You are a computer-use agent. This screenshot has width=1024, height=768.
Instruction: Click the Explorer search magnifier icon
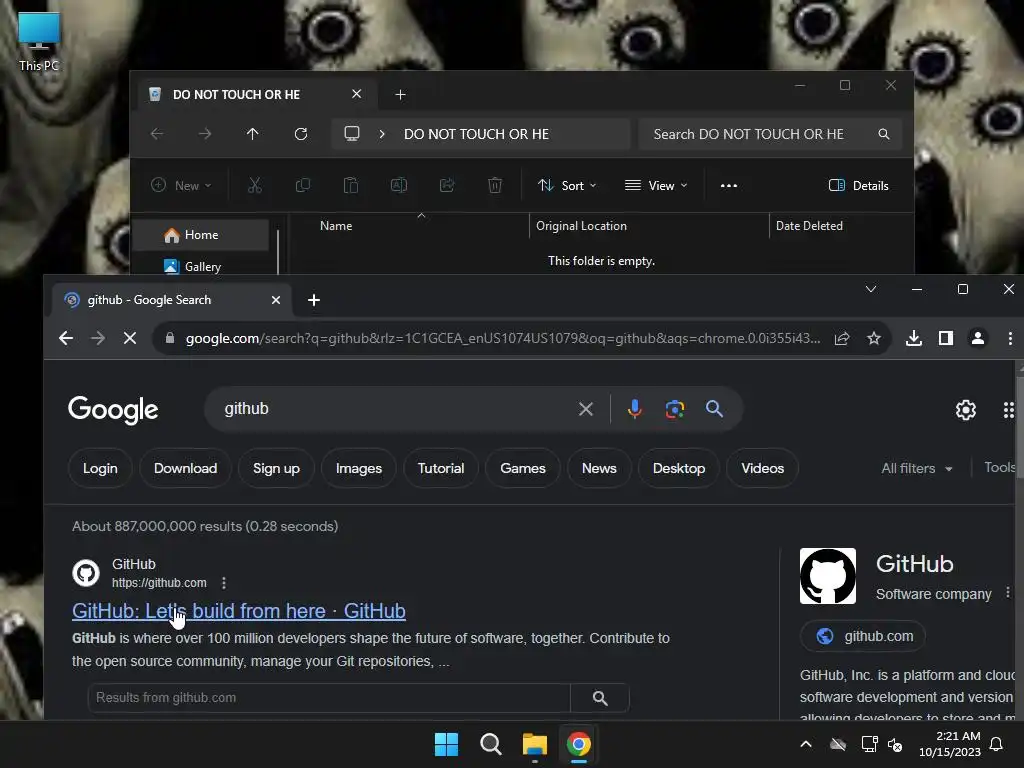(x=884, y=134)
